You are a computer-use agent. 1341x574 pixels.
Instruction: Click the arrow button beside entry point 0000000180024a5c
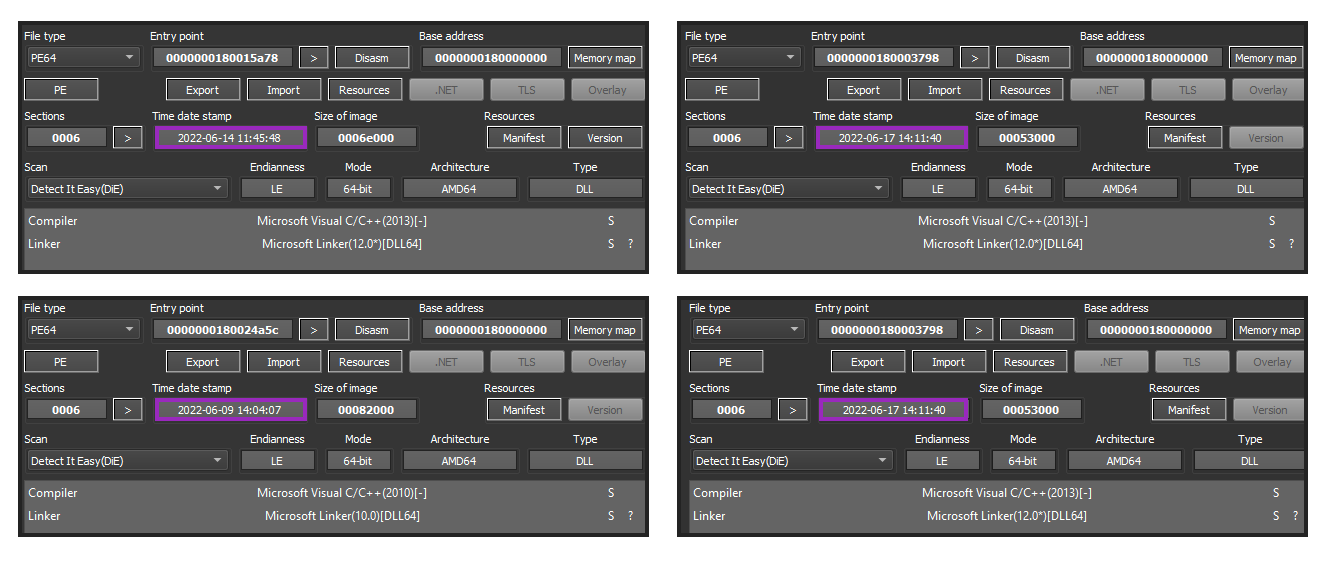coord(313,330)
